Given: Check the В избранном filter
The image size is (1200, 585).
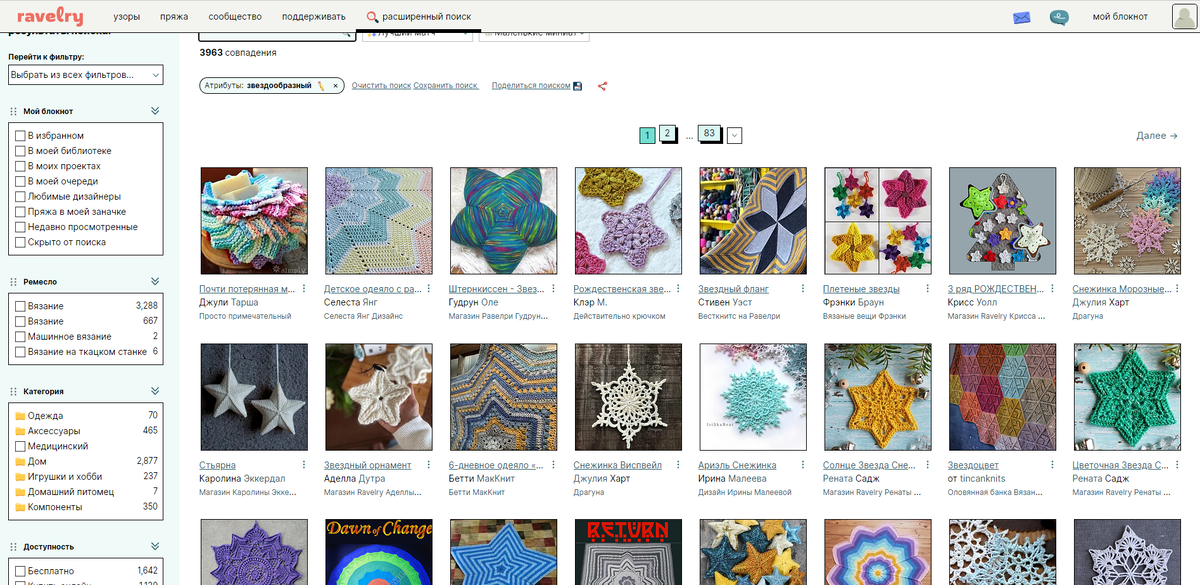Looking at the screenshot, I should pos(20,136).
